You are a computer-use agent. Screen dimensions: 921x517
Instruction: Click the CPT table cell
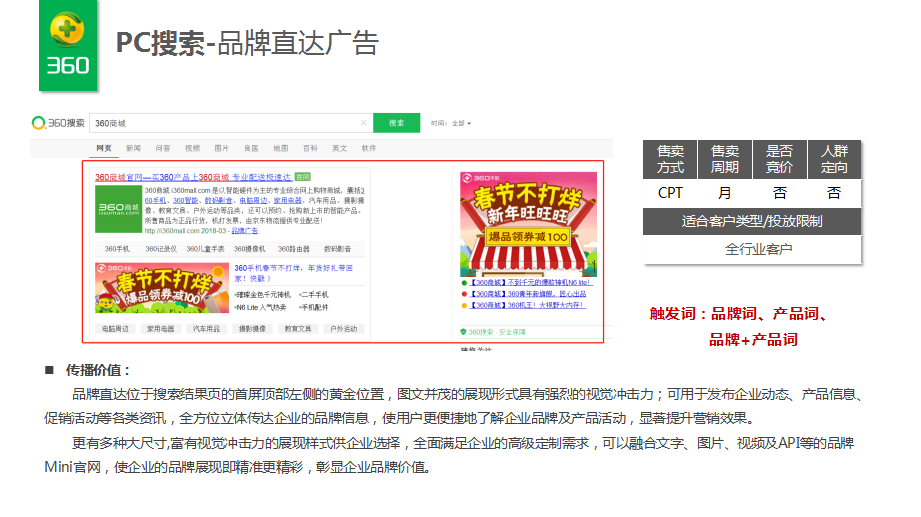670,193
